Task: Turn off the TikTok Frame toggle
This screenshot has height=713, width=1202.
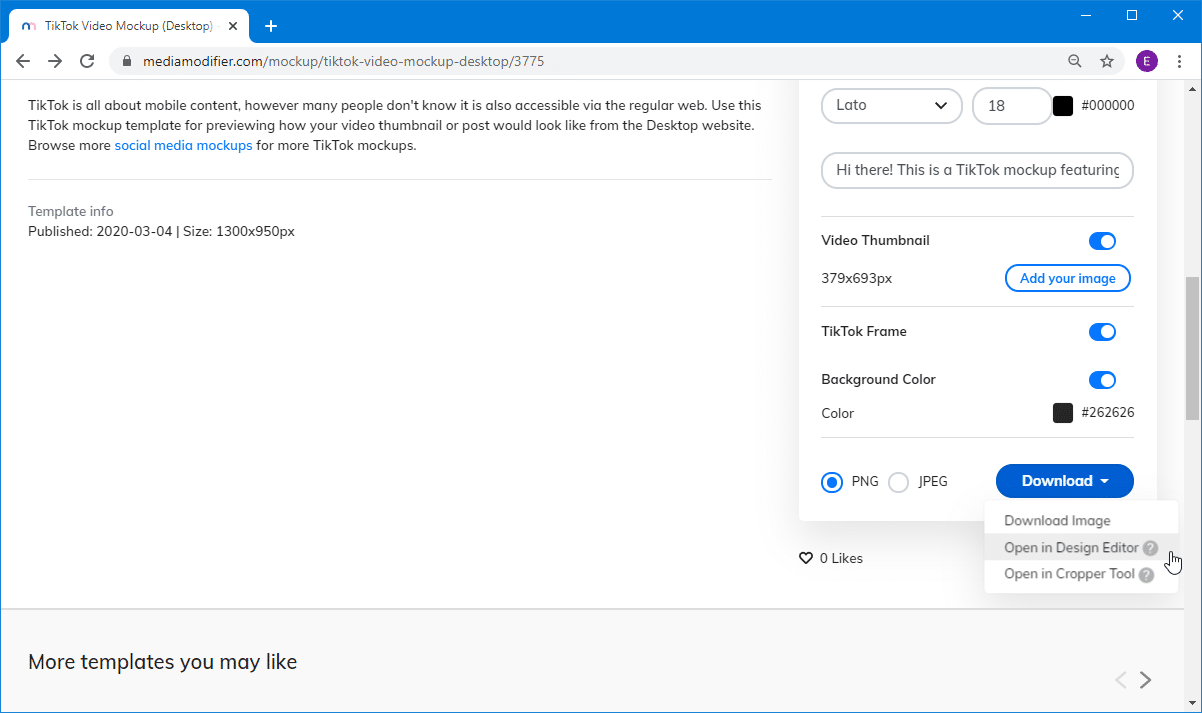Action: coord(1102,332)
